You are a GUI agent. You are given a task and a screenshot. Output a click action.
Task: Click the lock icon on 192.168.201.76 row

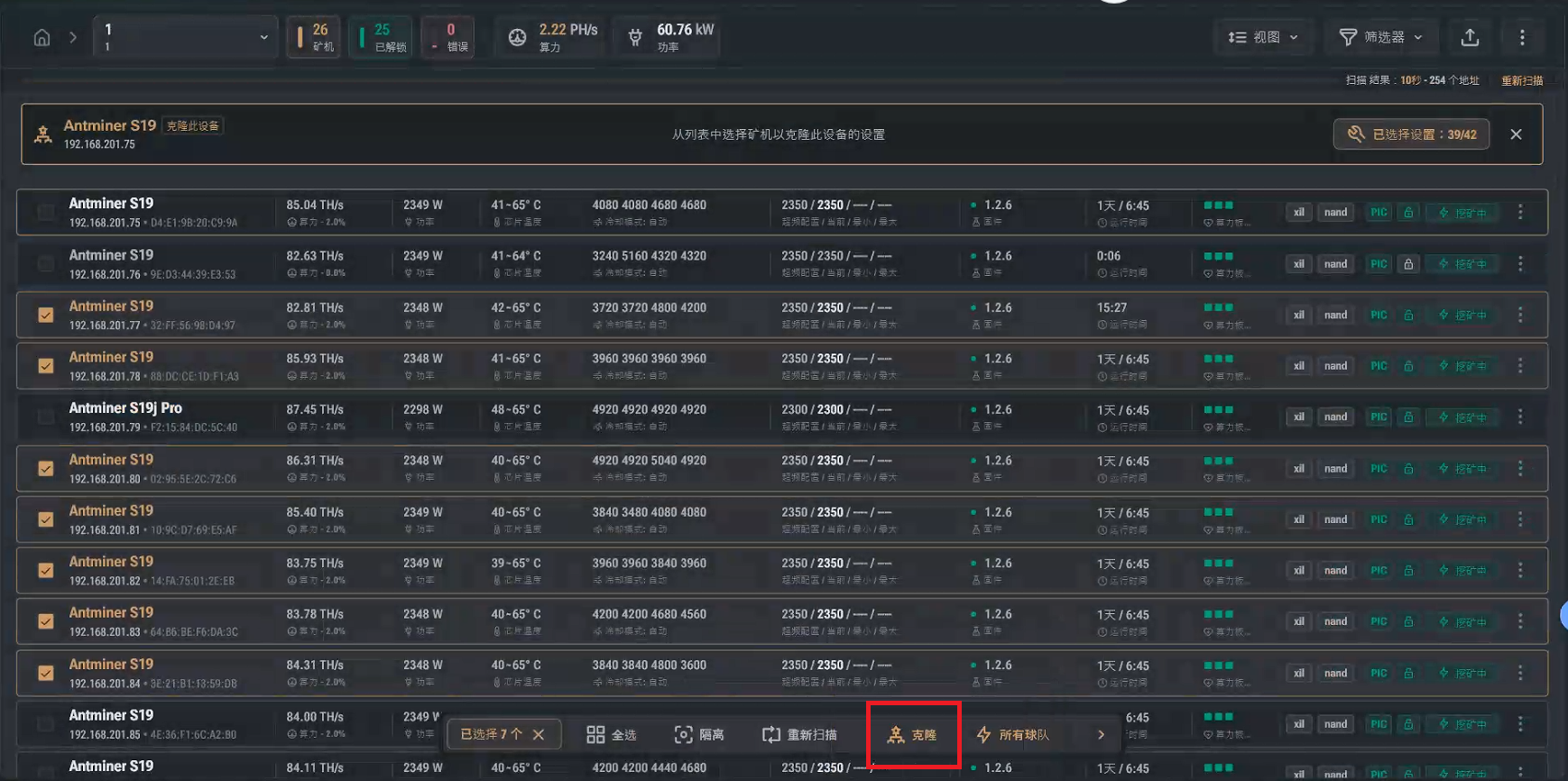click(x=1408, y=264)
